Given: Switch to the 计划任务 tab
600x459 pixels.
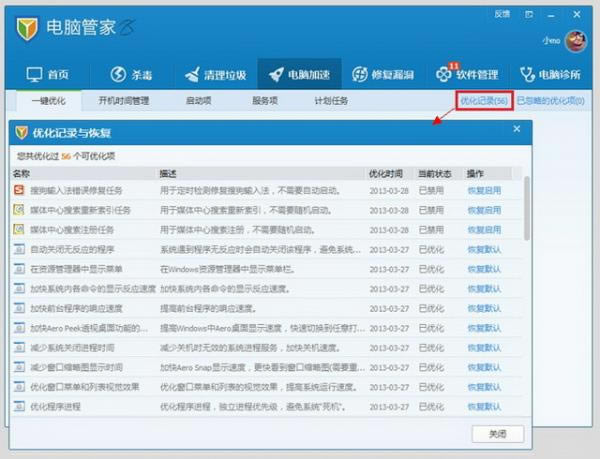Looking at the screenshot, I should (x=331, y=101).
